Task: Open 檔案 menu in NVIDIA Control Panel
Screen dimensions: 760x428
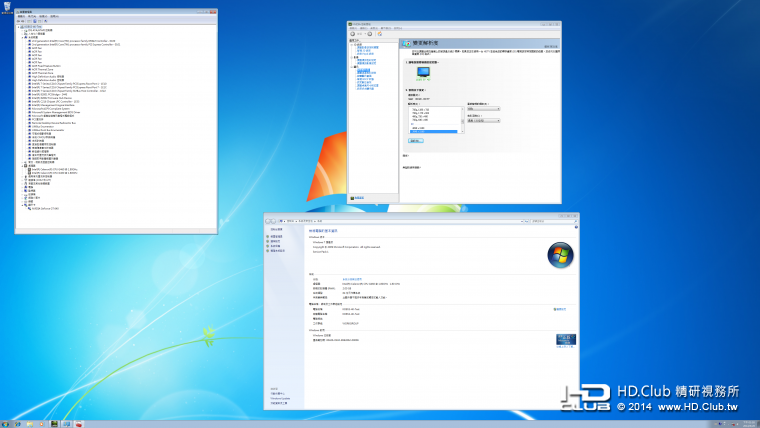Action: pyautogui.click(x=353, y=28)
